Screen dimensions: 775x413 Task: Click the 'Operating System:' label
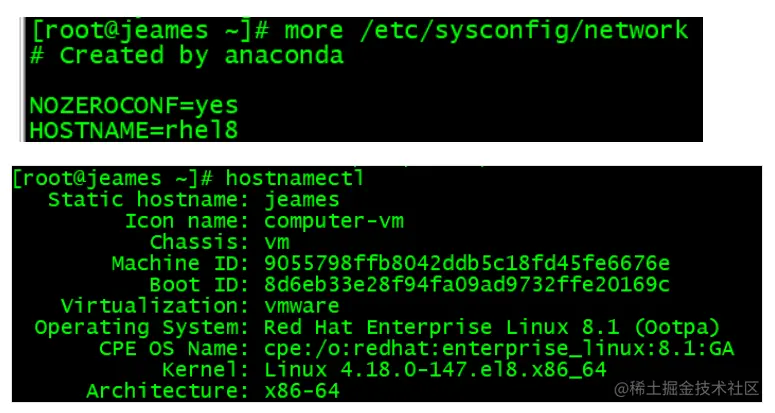[141, 328]
